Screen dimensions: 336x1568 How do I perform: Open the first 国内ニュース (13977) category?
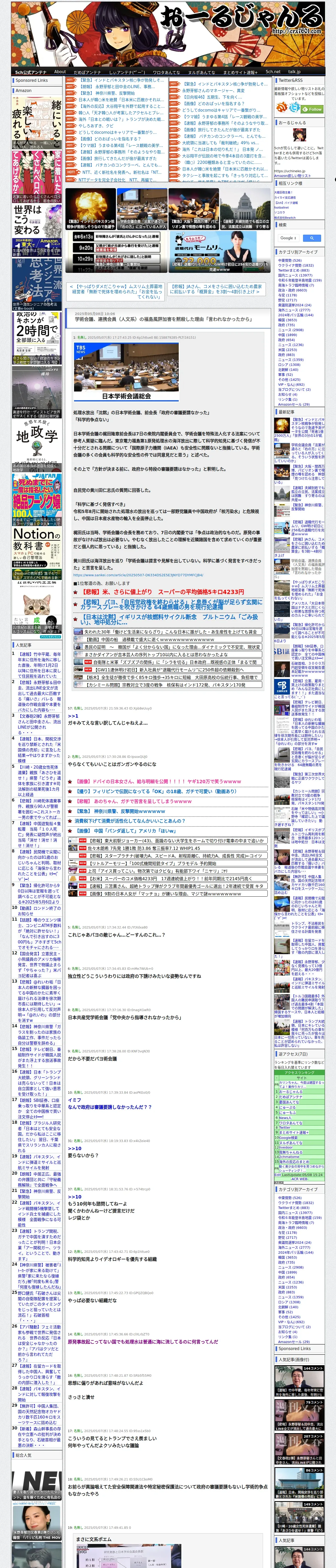[x=295, y=275]
